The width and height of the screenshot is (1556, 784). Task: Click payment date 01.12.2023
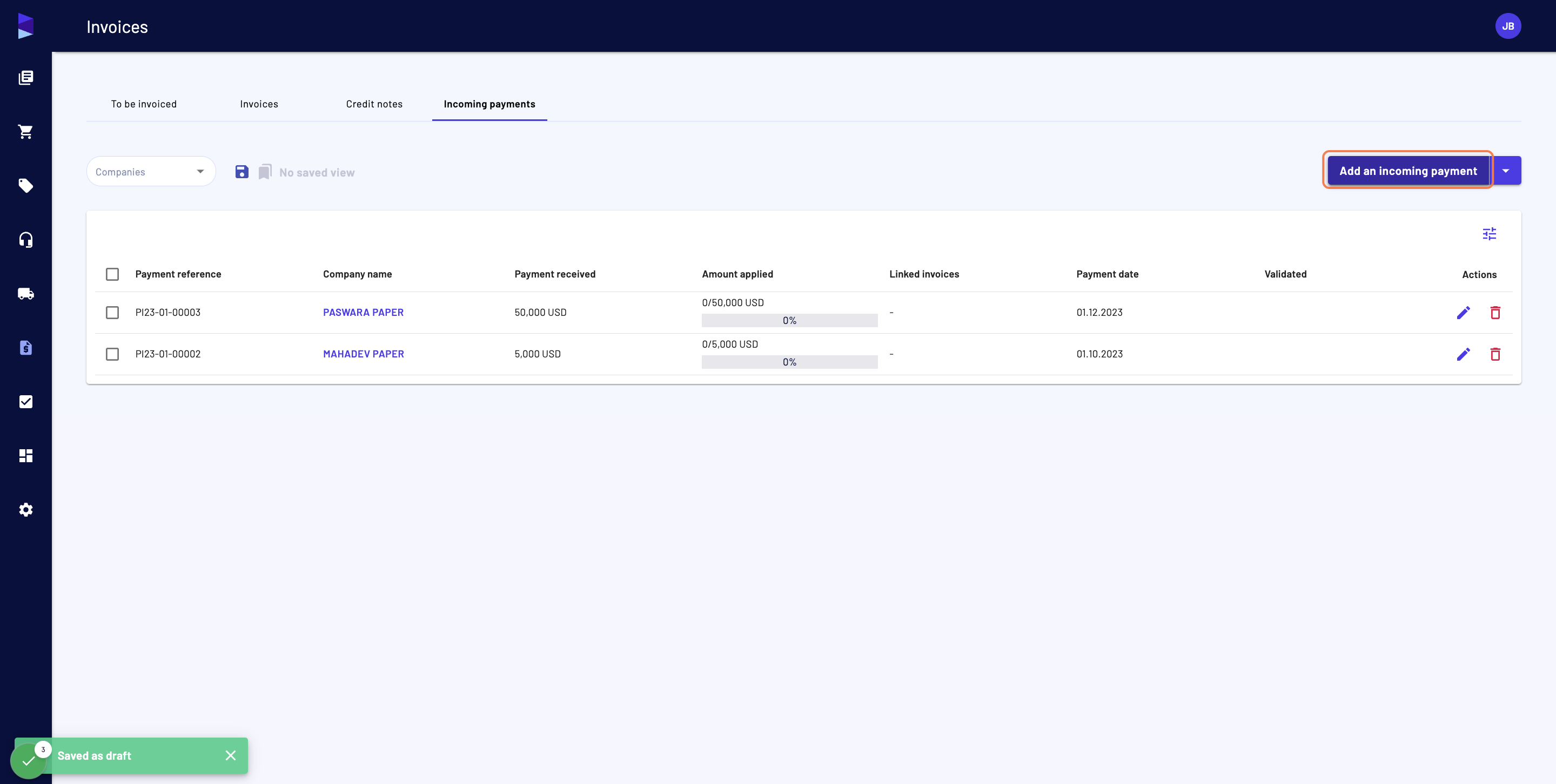(x=1099, y=313)
